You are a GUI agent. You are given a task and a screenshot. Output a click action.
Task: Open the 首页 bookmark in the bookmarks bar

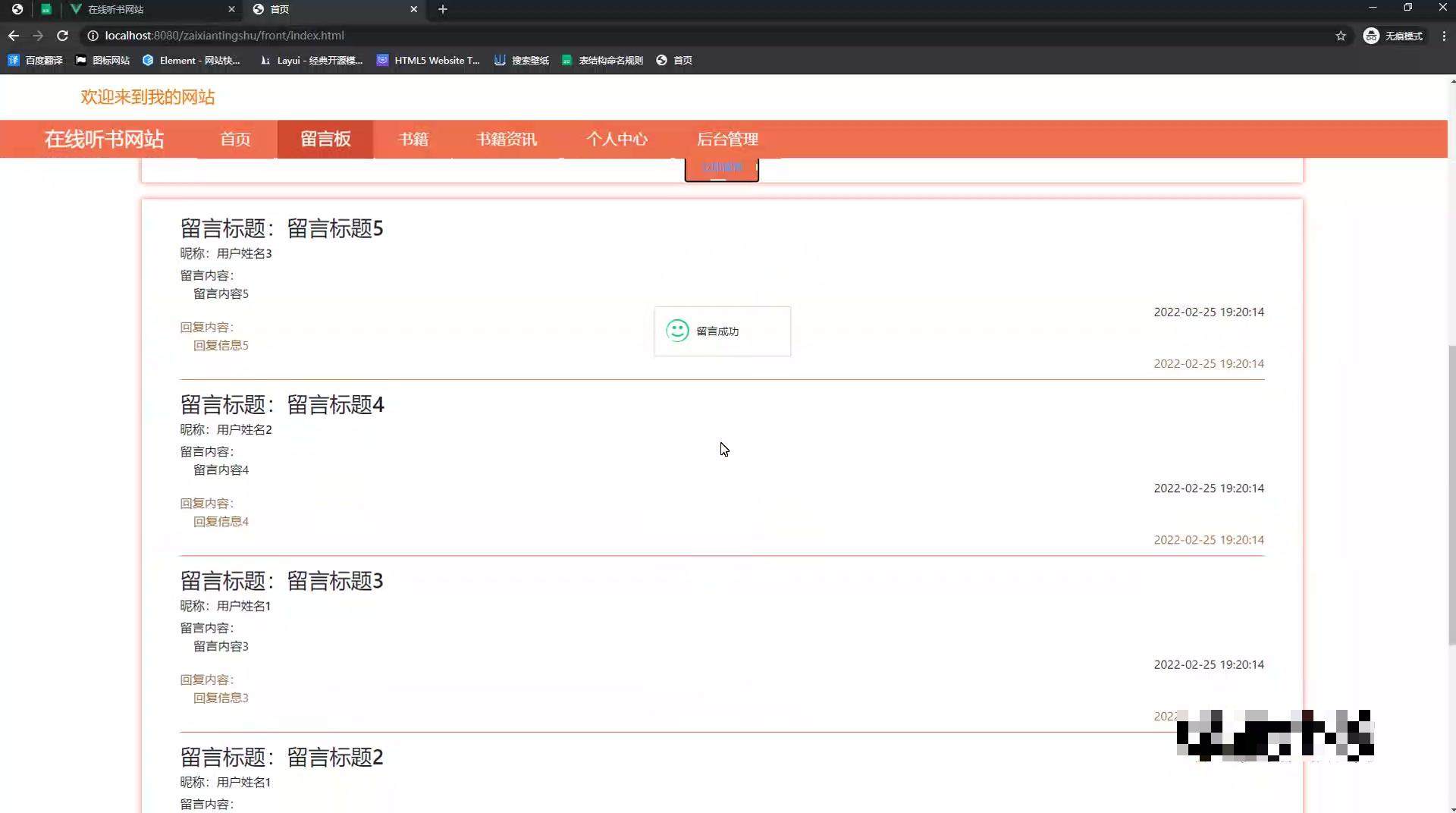coord(674,60)
